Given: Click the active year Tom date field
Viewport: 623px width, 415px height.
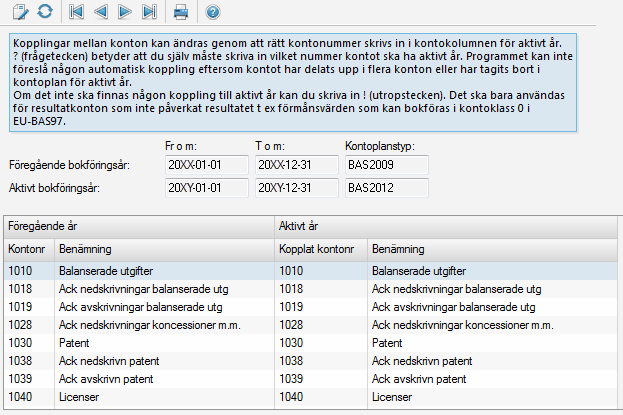Looking at the screenshot, I should click(295, 187).
